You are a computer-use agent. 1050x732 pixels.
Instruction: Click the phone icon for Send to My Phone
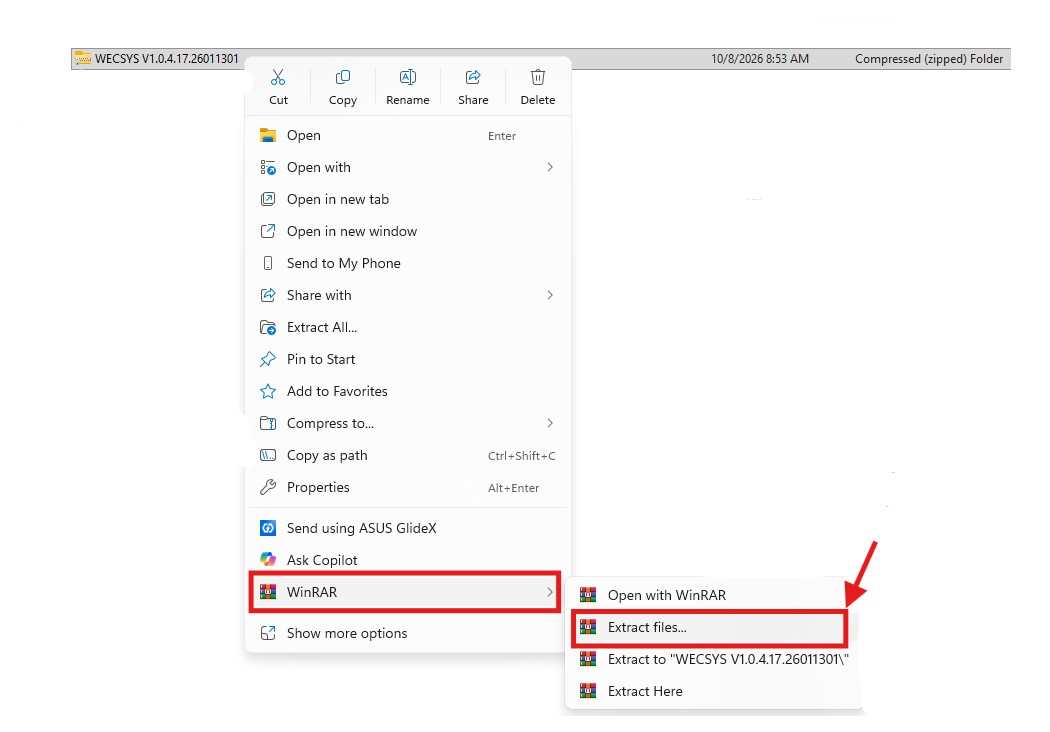[x=268, y=263]
